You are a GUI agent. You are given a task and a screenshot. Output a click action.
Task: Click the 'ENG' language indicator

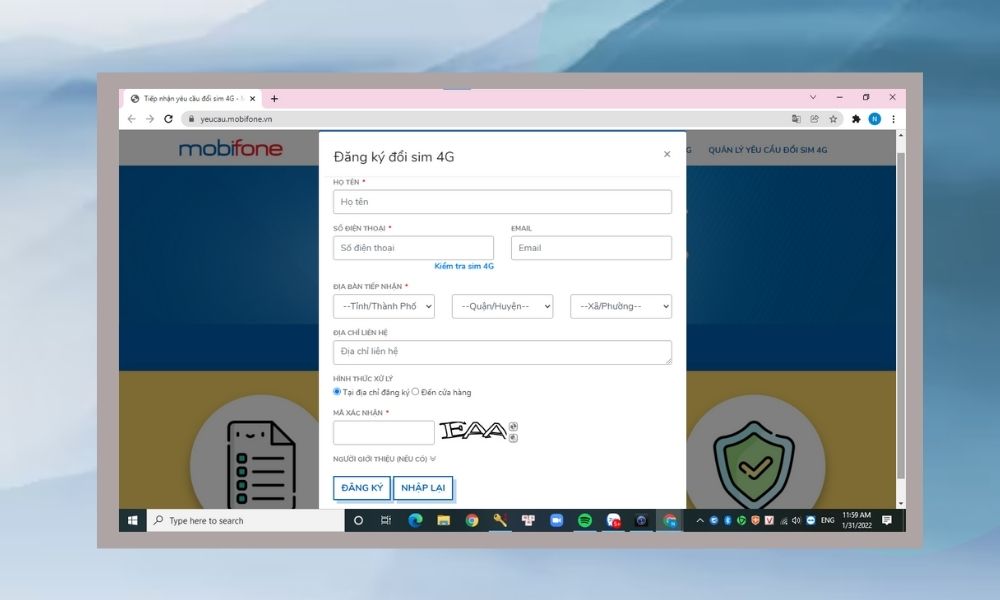pos(828,520)
